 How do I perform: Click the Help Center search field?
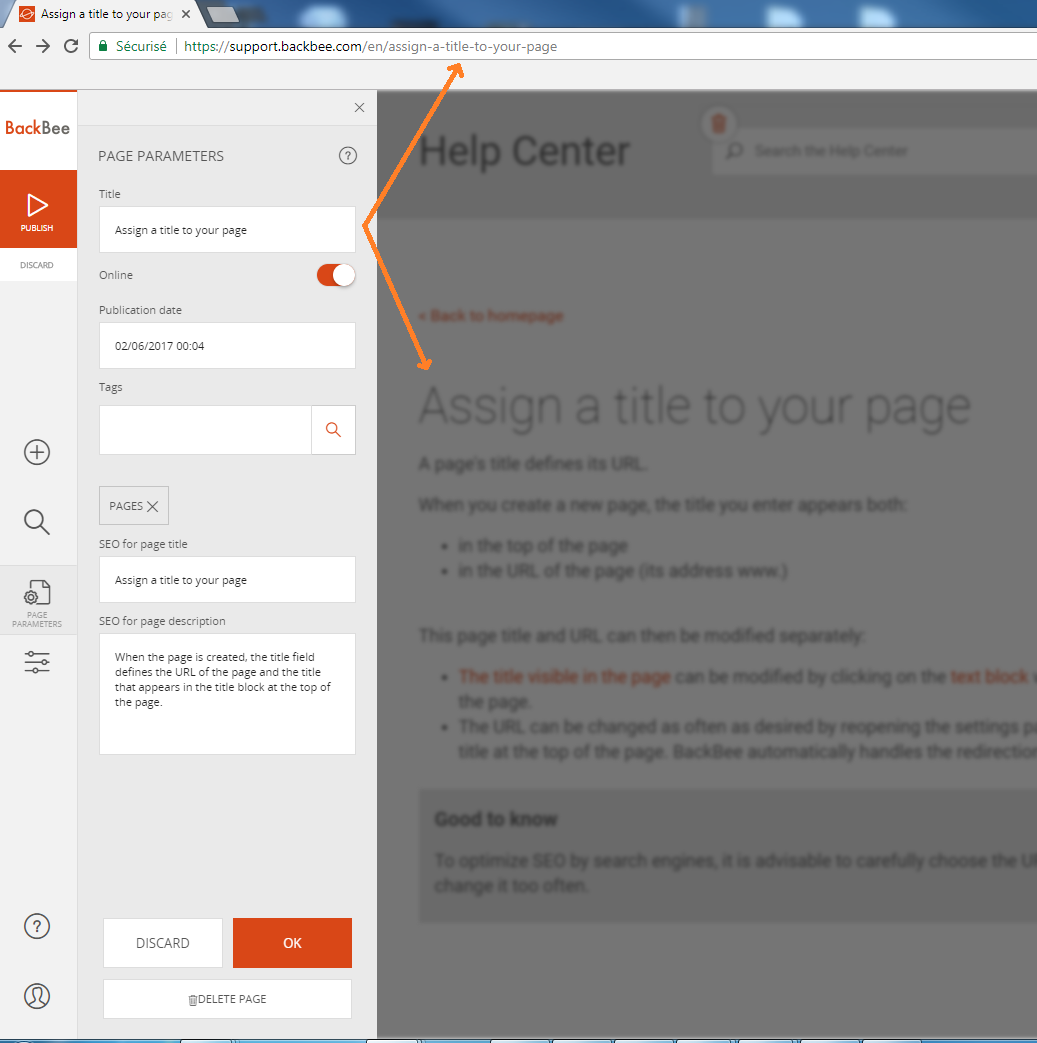[x=875, y=151]
